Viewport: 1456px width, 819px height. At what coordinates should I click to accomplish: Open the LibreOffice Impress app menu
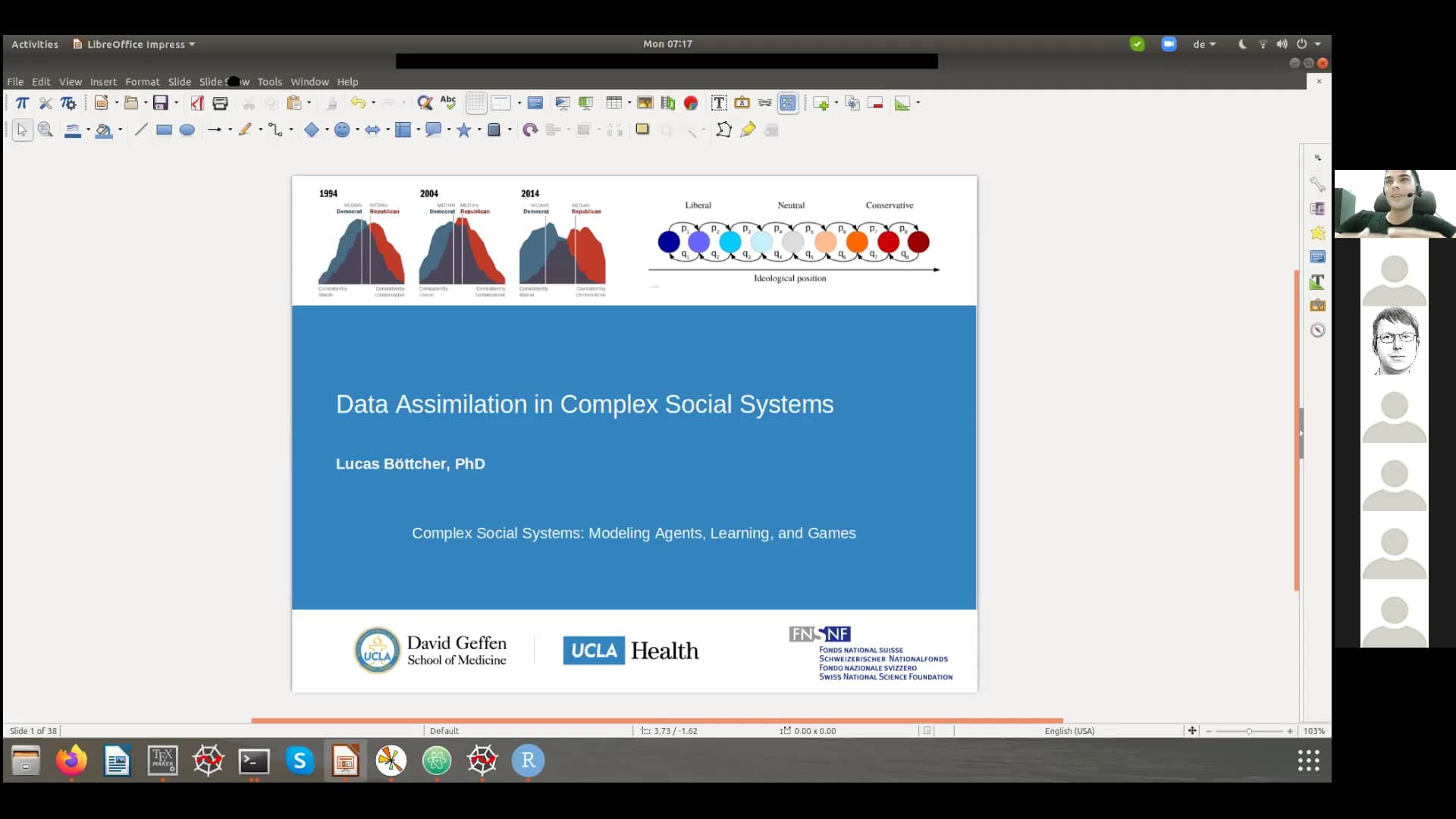point(134,44)
